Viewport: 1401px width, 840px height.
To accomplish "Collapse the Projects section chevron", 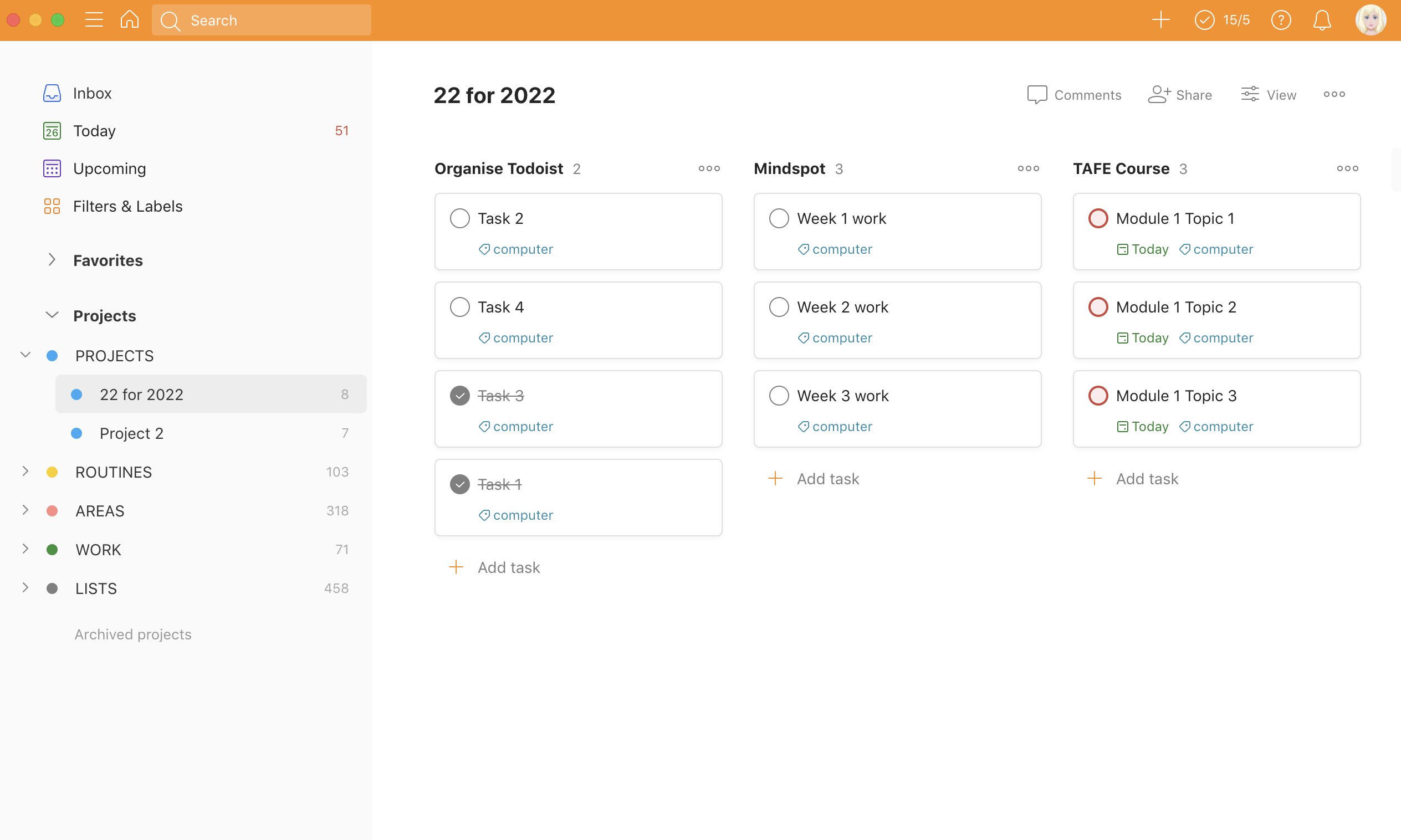I will 52,315.
